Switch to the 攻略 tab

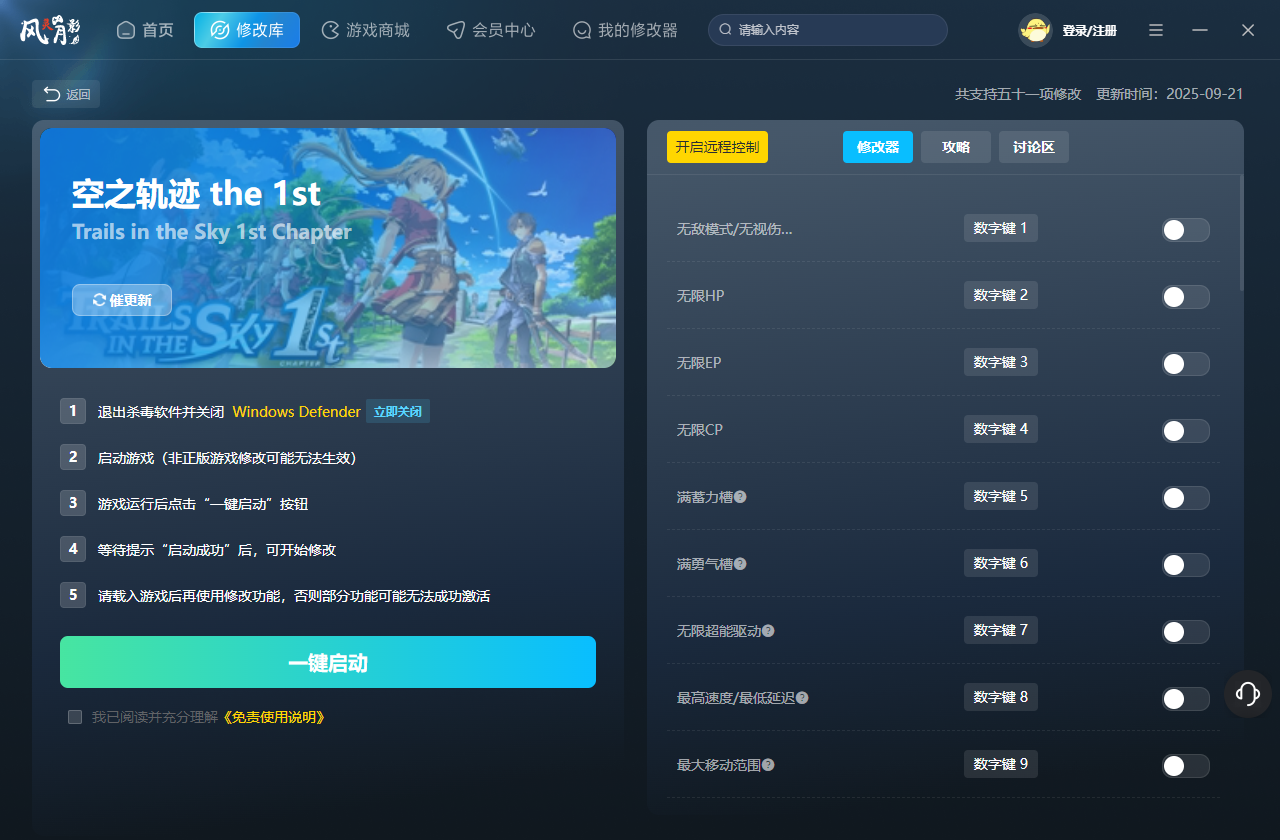coord(955,147)
